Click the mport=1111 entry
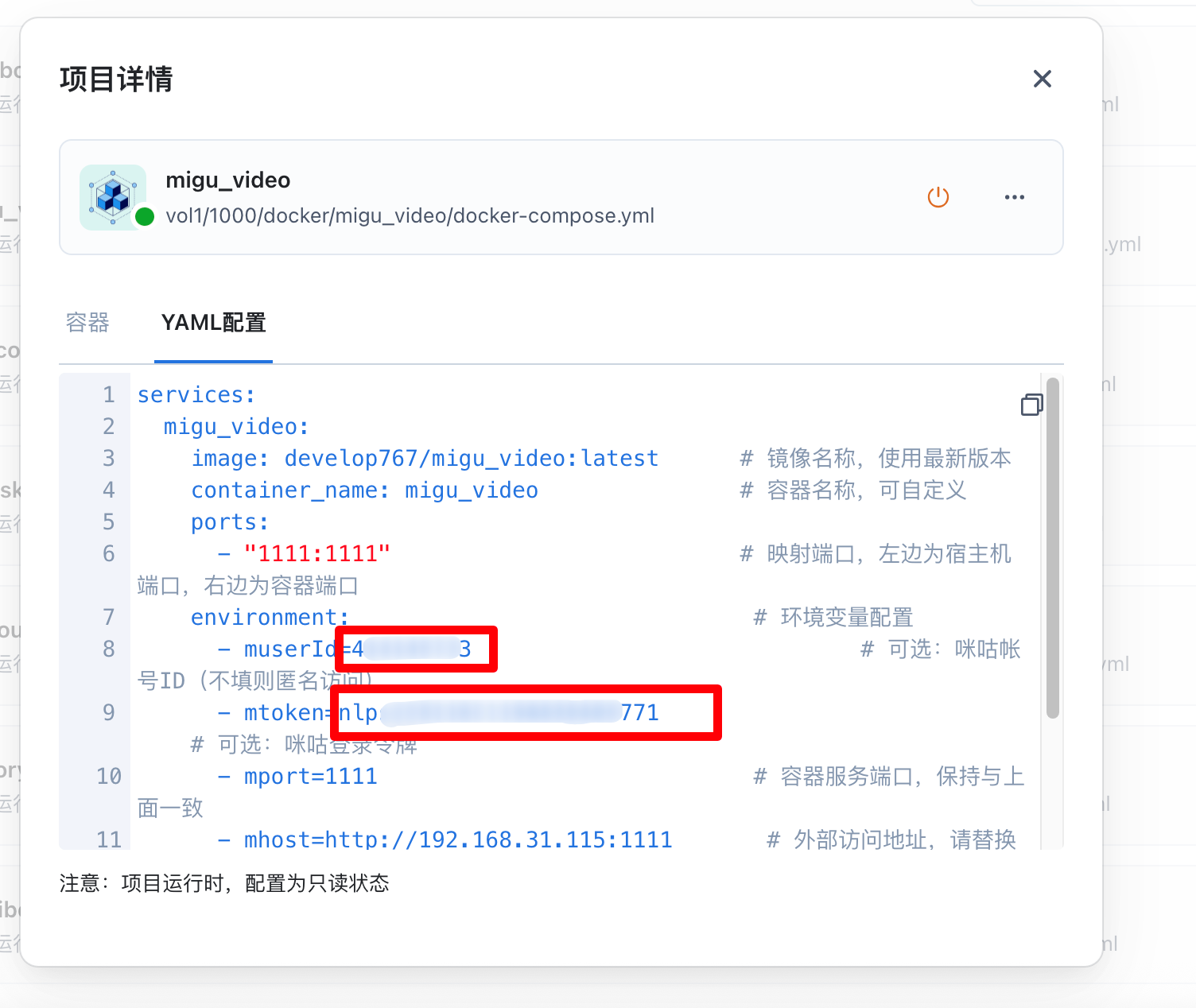The width and height of the screenshot is (1196, 1008). point(310,777)
